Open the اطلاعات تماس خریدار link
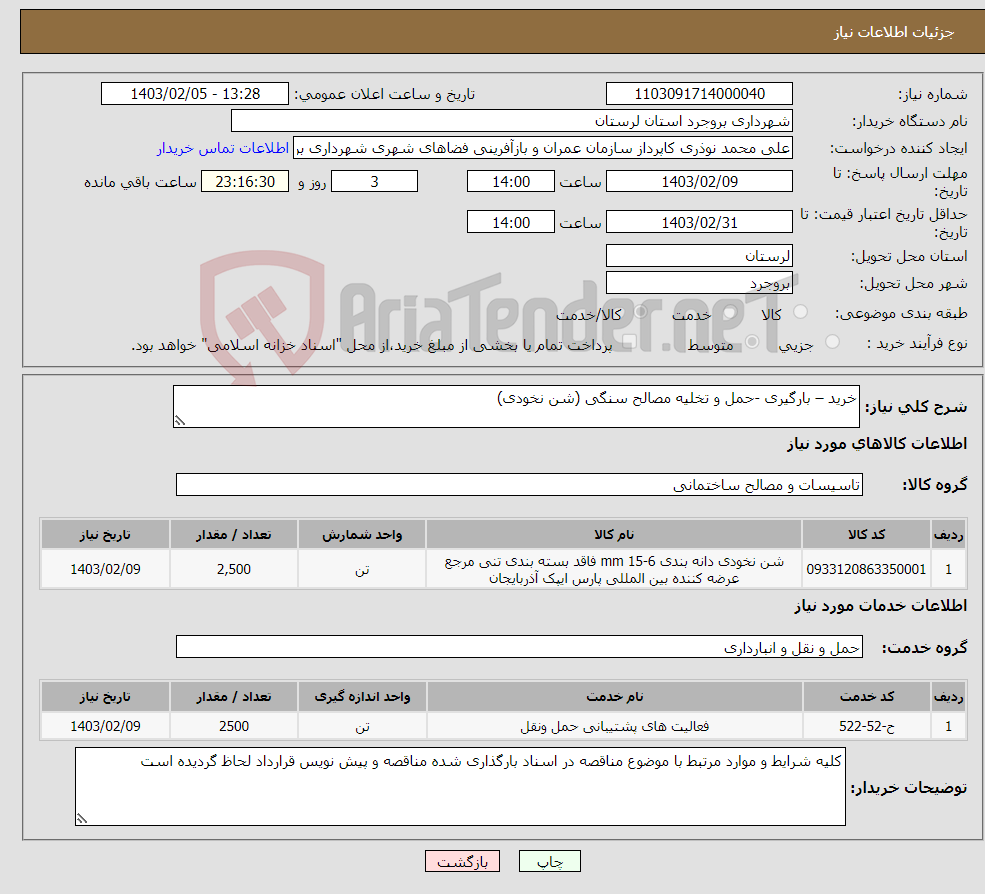 pyautogui.click(x=222, y=148)
